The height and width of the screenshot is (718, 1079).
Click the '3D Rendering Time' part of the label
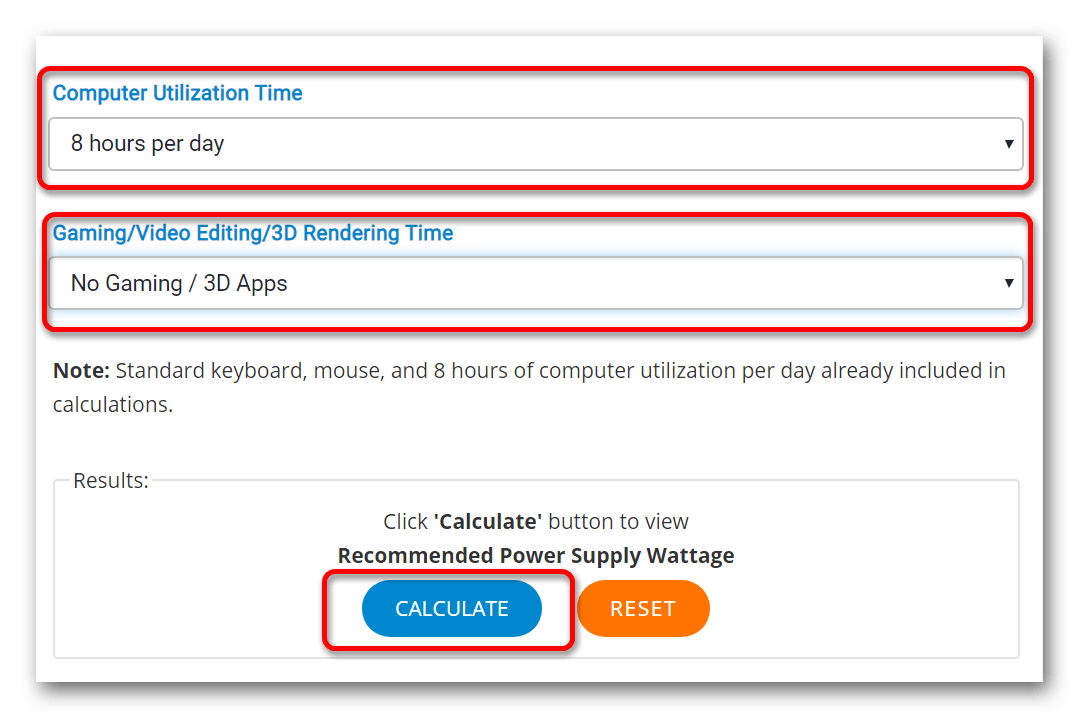362,233
